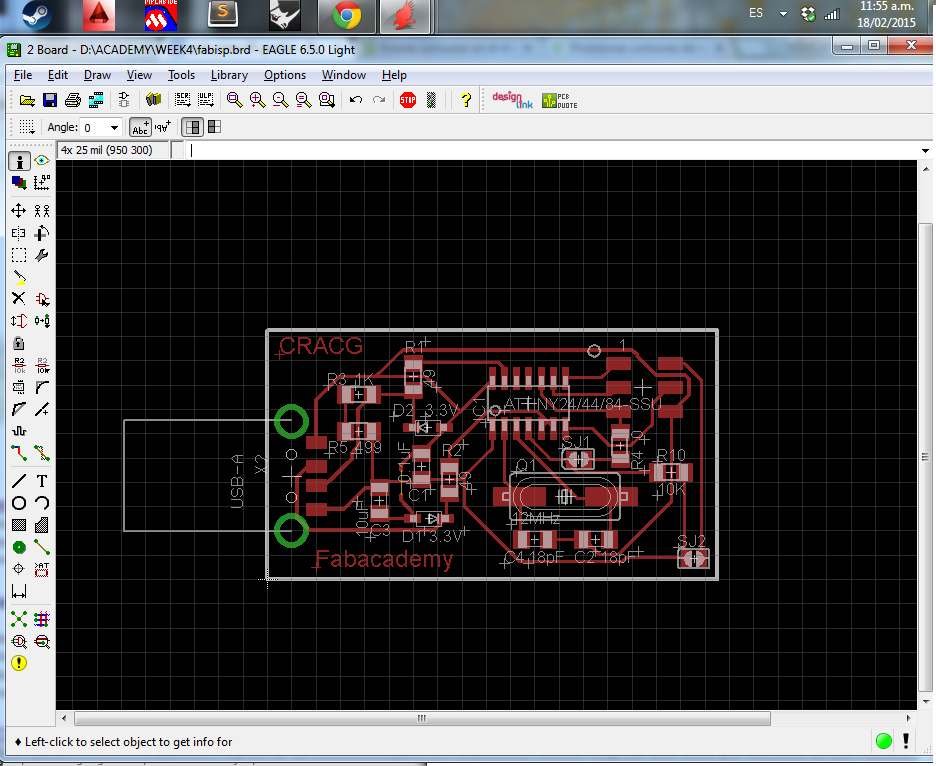Select the Route airwire tool
The height and width of the screenshot is (766, 936).
pyautogui.click(x=19, y=453)
